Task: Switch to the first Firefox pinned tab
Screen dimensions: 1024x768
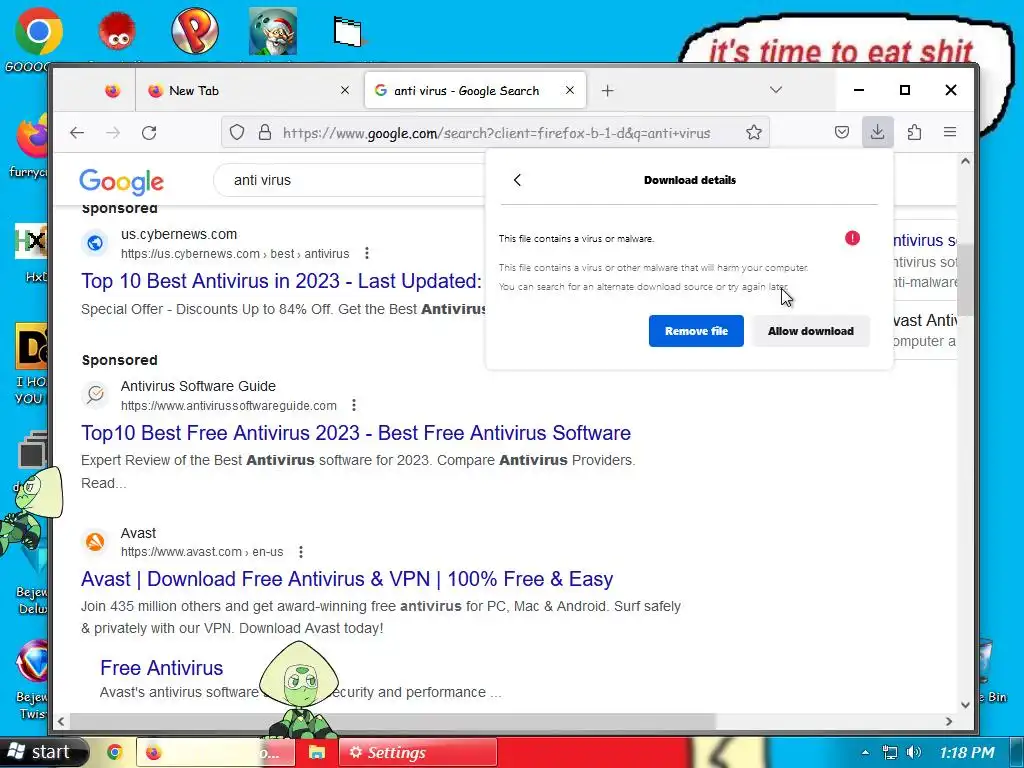Action: [x=112, y=91]
